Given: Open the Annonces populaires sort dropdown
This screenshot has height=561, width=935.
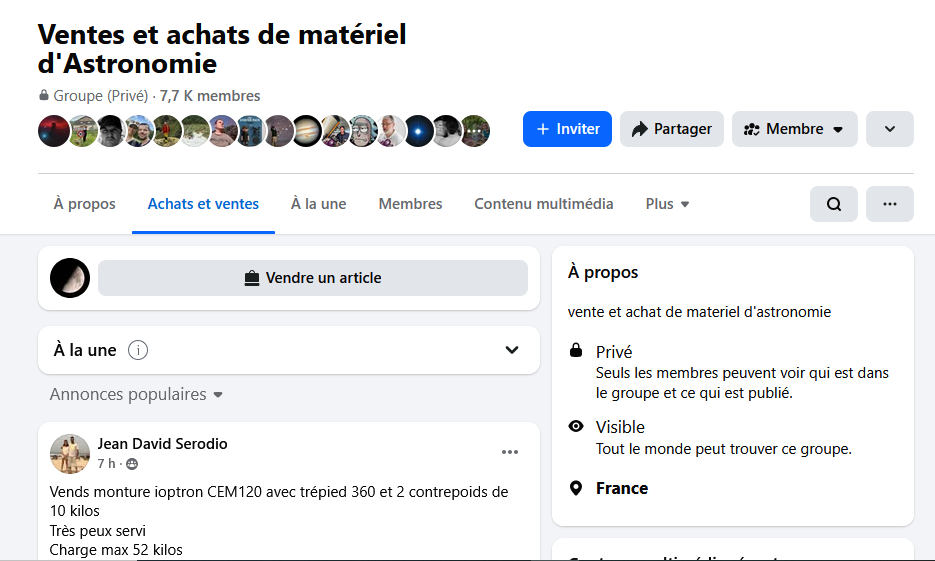Looking at the screenshot, I should click(x=137, y=395).
